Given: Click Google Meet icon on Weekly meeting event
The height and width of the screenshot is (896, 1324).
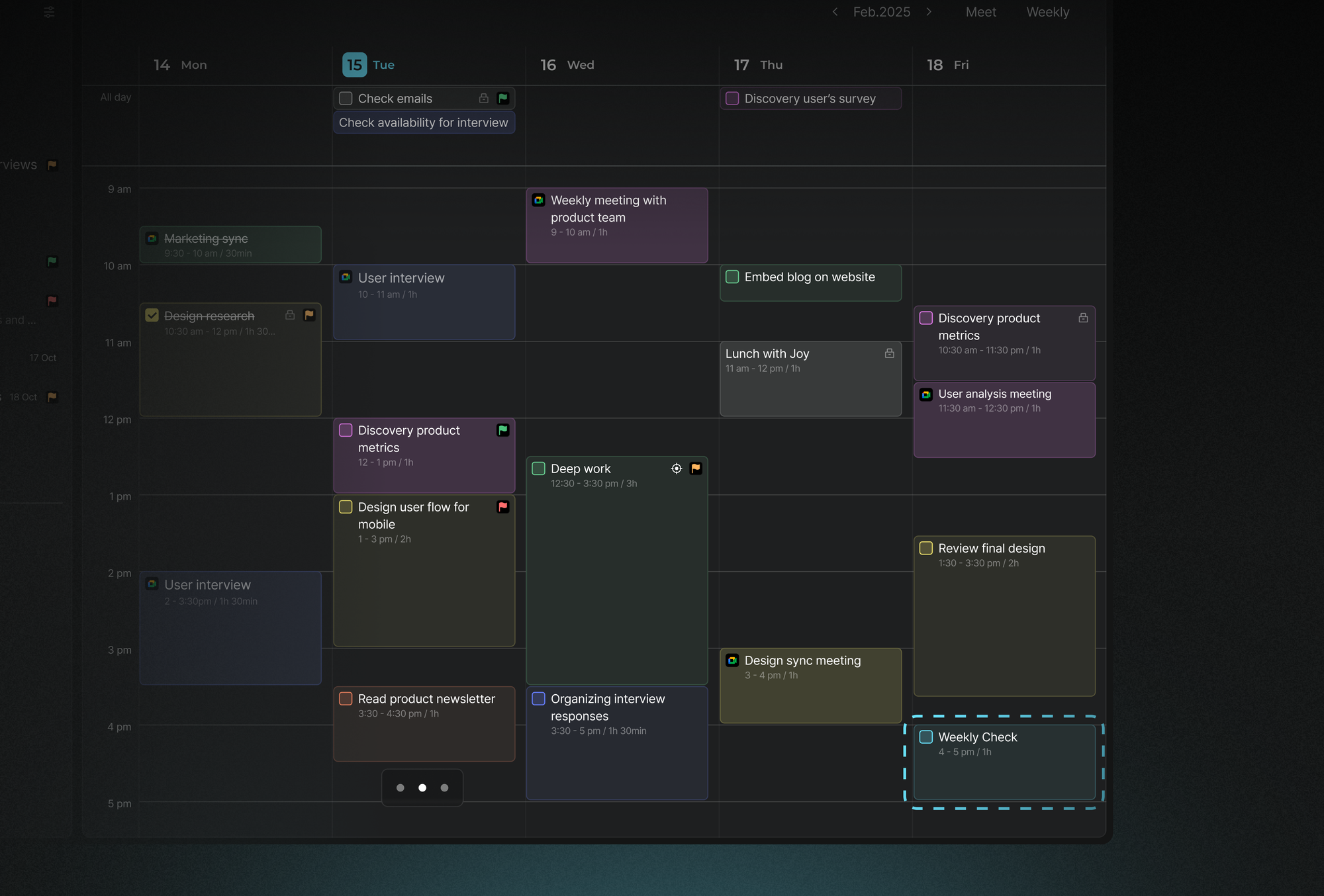Looking at the screenshot, I should [x=539, y=200].
